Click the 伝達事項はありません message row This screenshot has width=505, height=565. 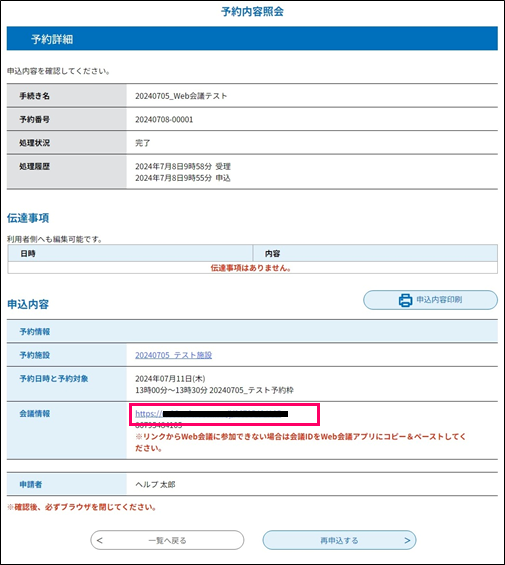pos(252,268)
